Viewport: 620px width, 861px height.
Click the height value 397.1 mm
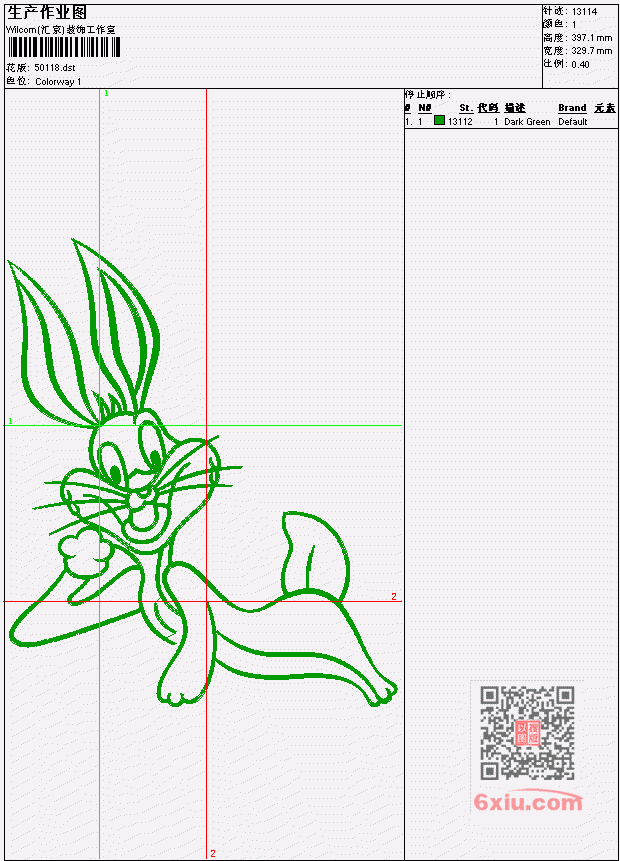(591, 38)
